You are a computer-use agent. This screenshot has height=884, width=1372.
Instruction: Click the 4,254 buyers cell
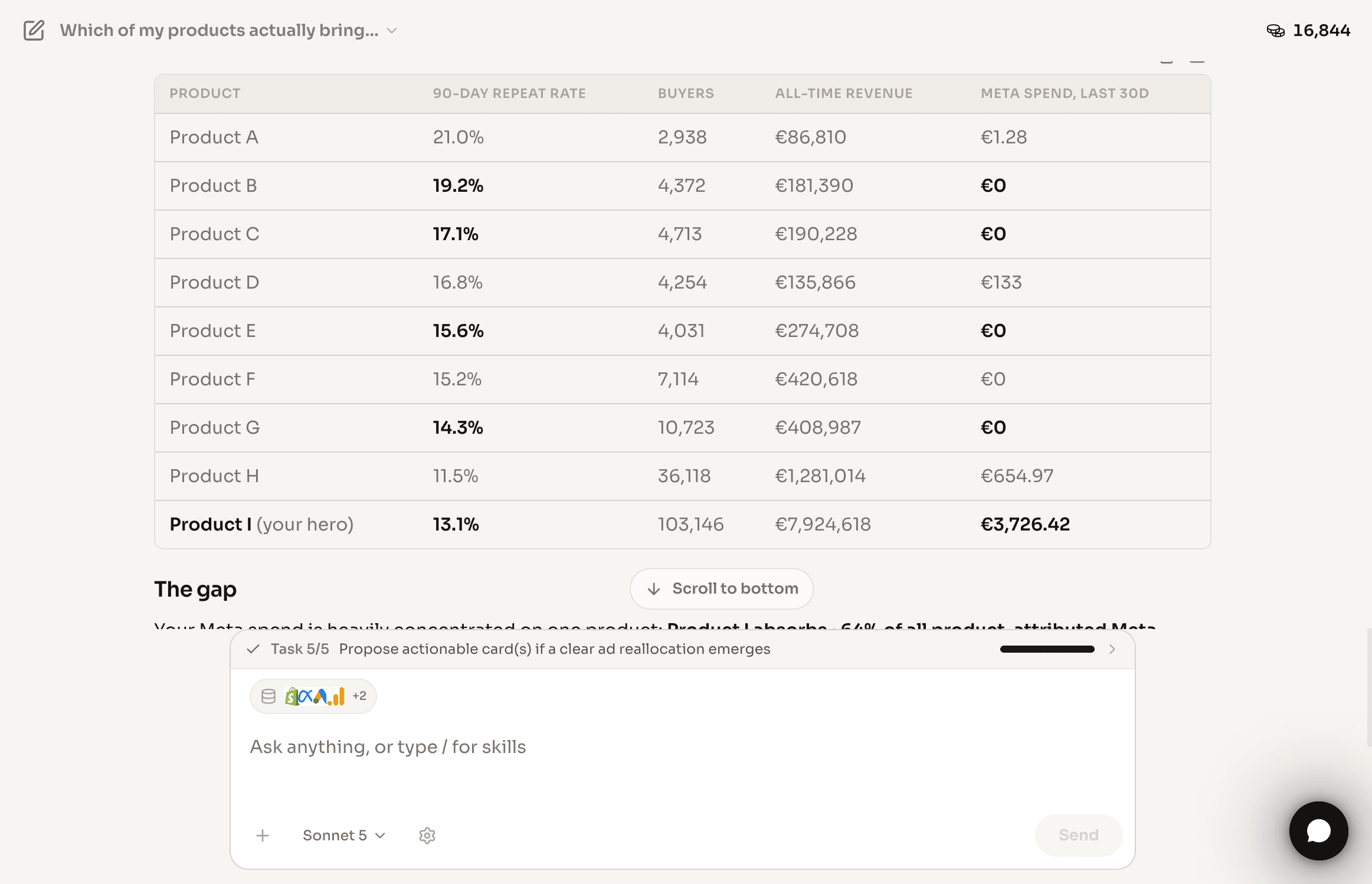[x=682, y=283]
